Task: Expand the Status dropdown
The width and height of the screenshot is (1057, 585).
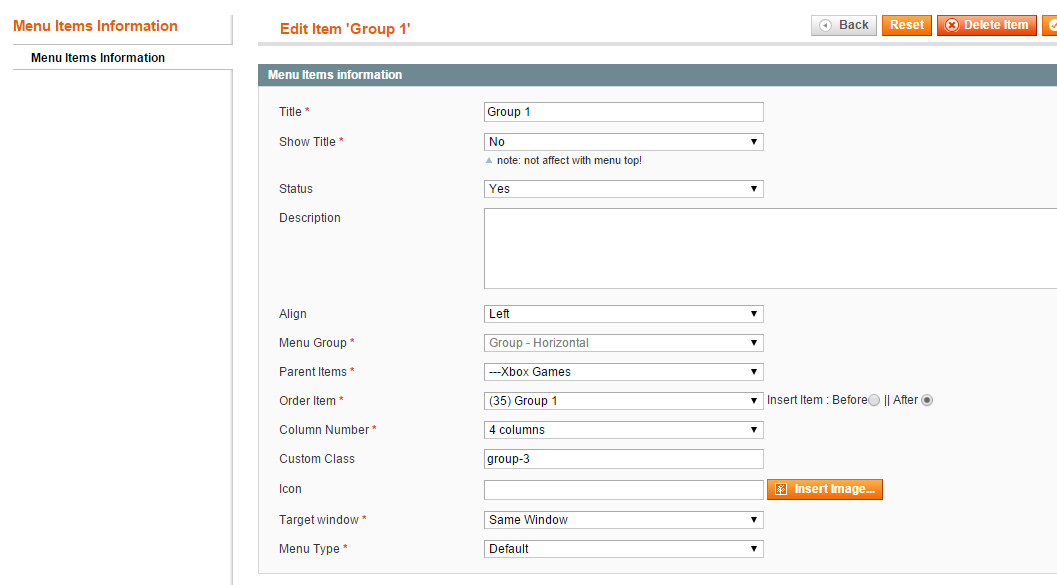Action: point(624,189)
